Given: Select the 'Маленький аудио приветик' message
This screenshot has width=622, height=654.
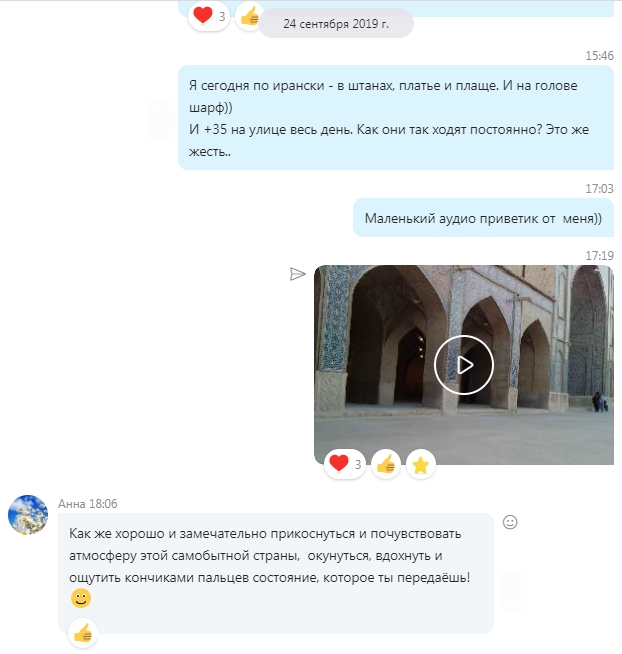Looking at the screenshot, I should (x=483, y=218).
